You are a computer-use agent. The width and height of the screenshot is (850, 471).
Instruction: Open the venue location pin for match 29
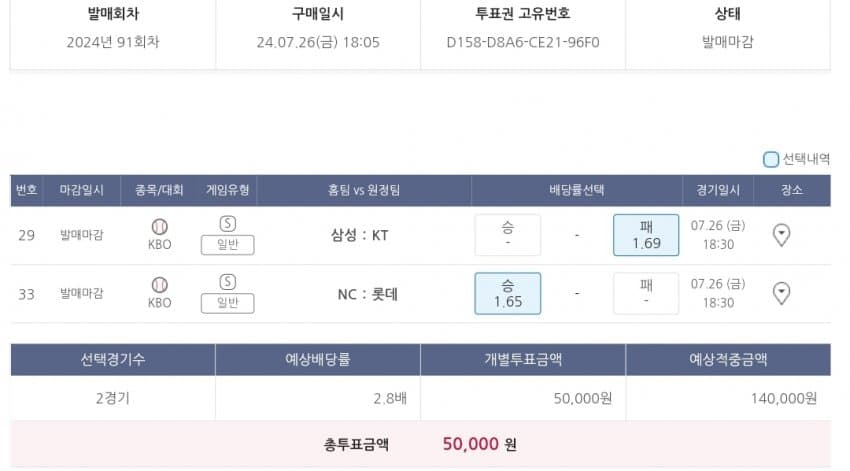pos(782,235)
